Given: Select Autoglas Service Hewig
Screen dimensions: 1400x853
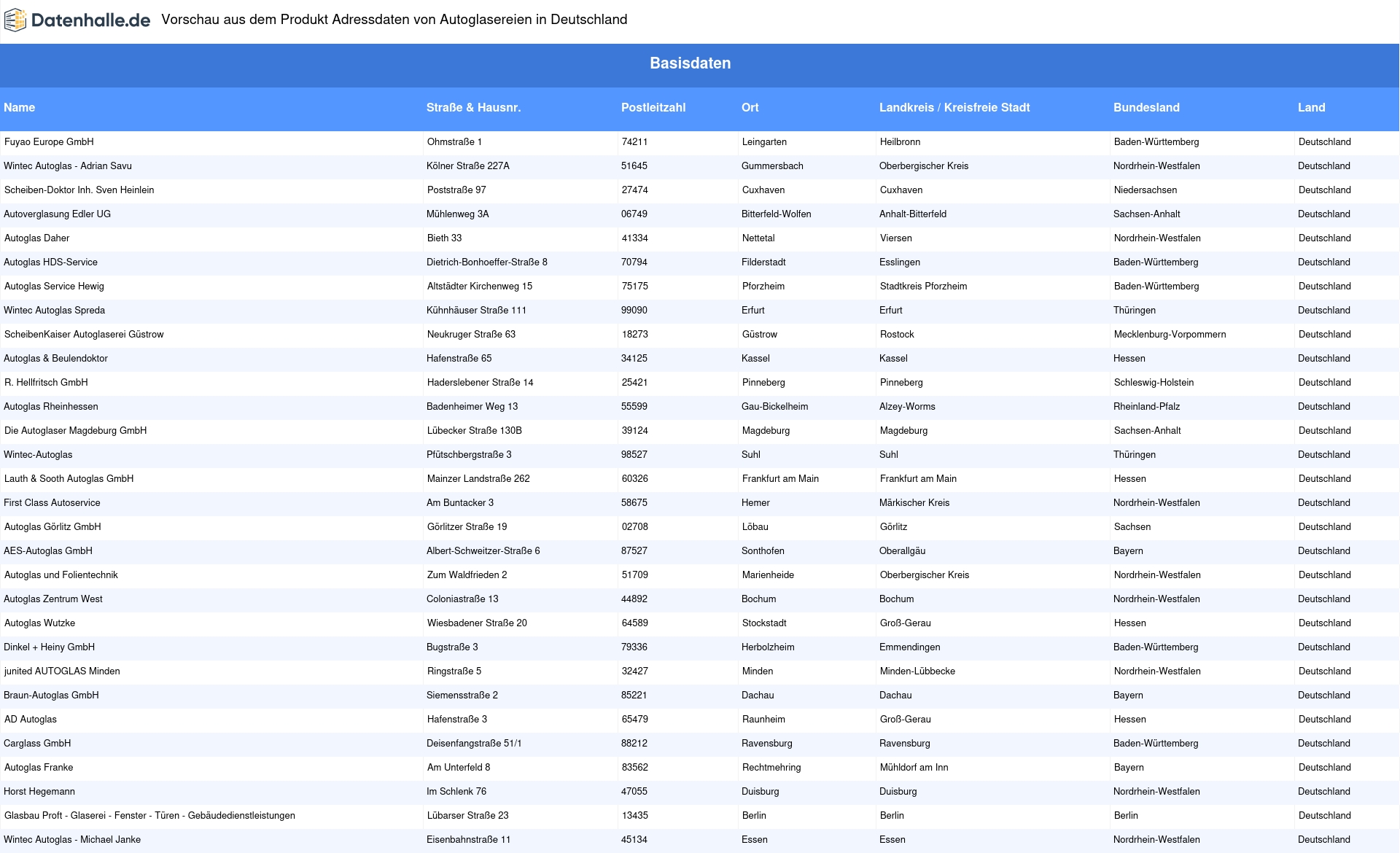Looking at the screenshot, I should 54,287.
